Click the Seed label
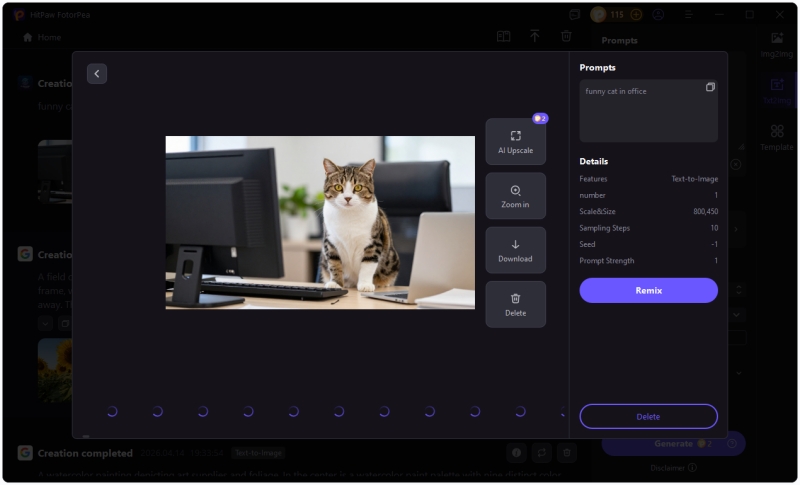800x485 pixels. click(587, 244)
